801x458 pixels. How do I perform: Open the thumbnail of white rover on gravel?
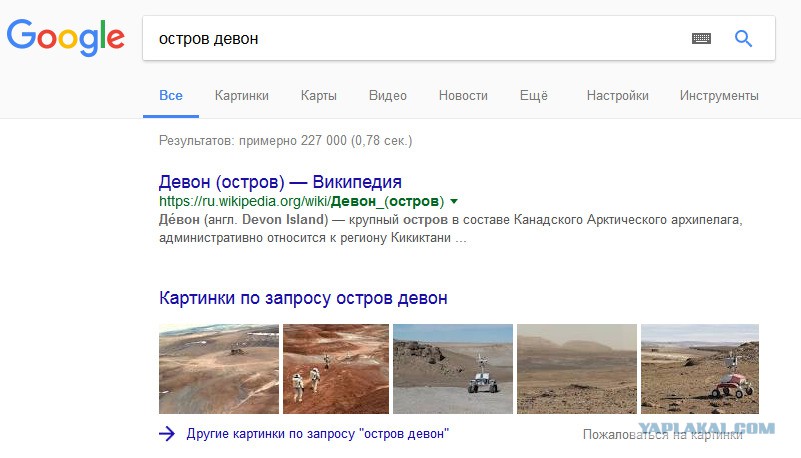tap(453, 369)
